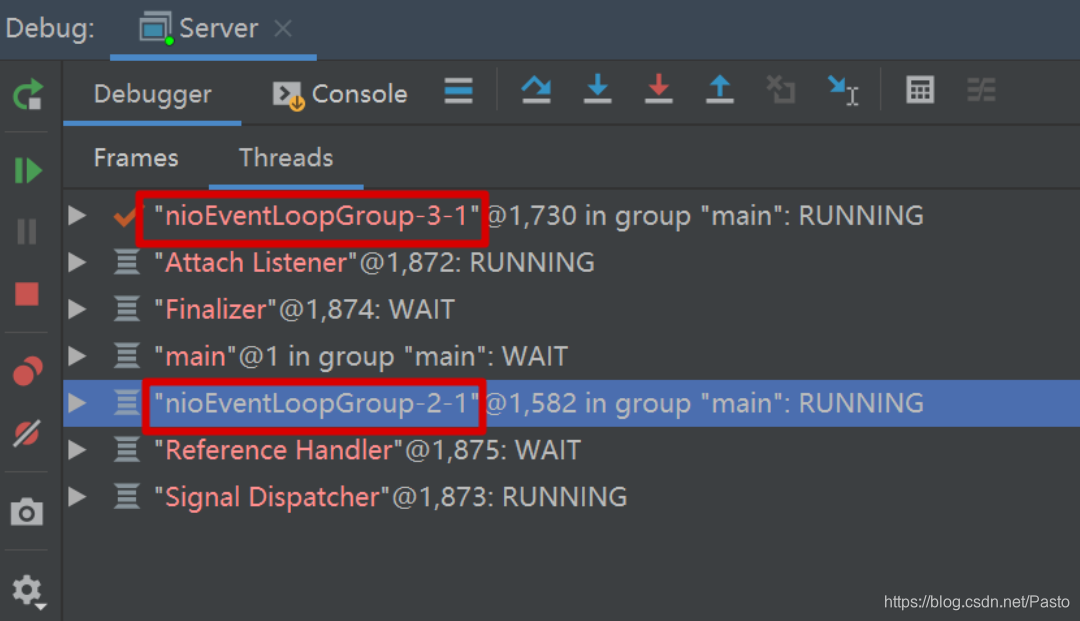Open the Frames tab

[136, 158]
